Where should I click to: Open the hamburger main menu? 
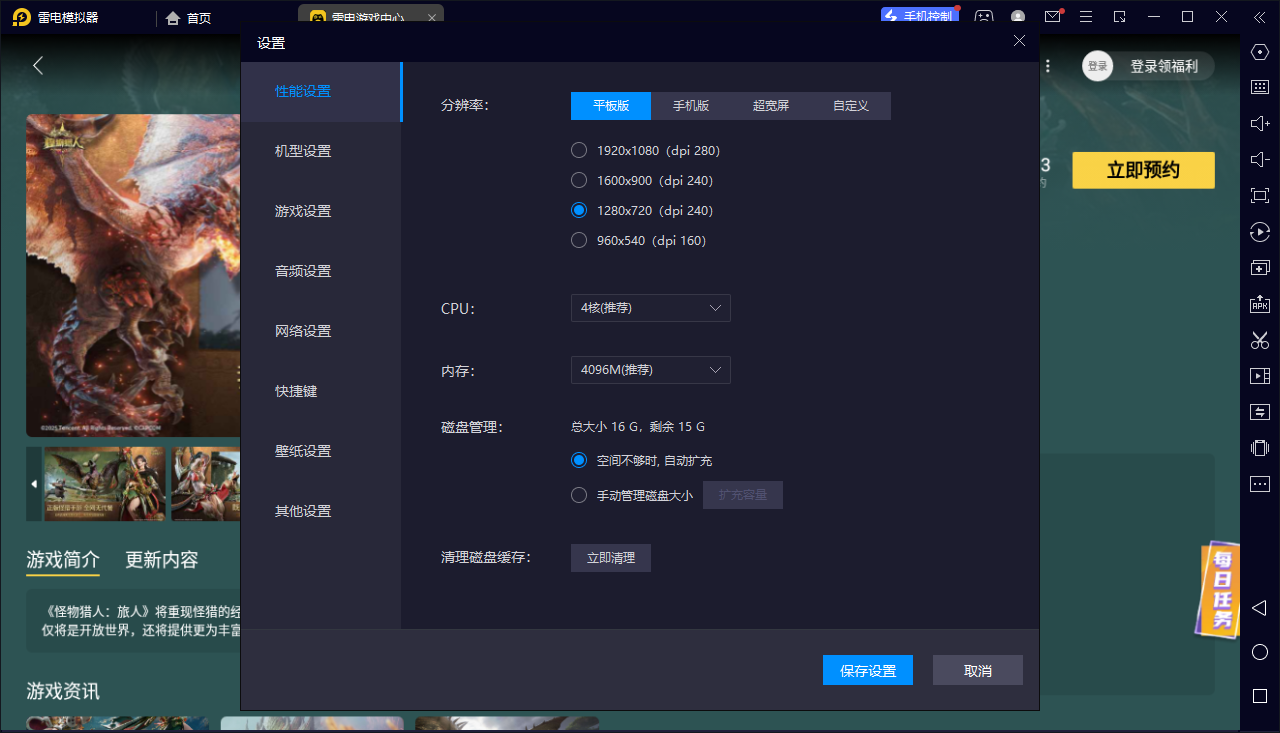point(1087,17)
